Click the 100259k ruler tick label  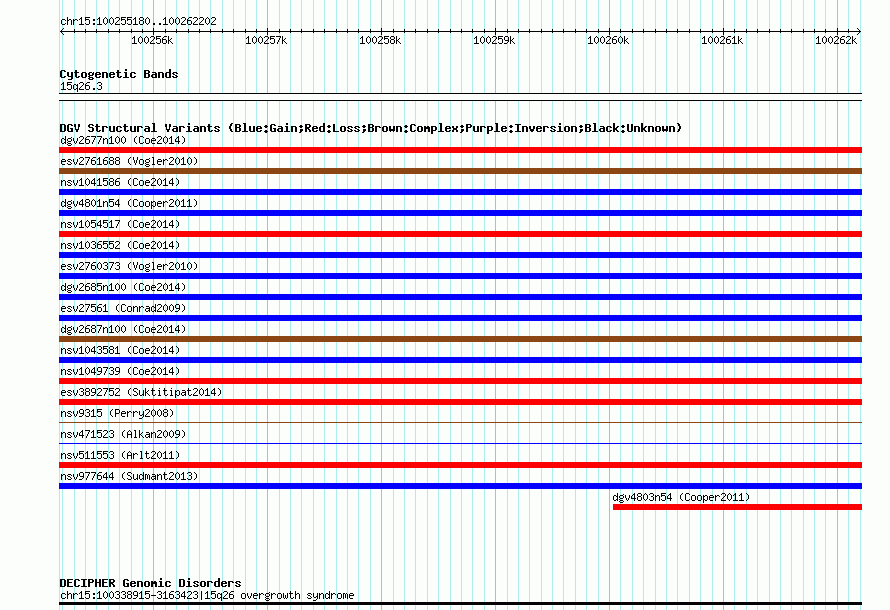click(x=494, y=40)
